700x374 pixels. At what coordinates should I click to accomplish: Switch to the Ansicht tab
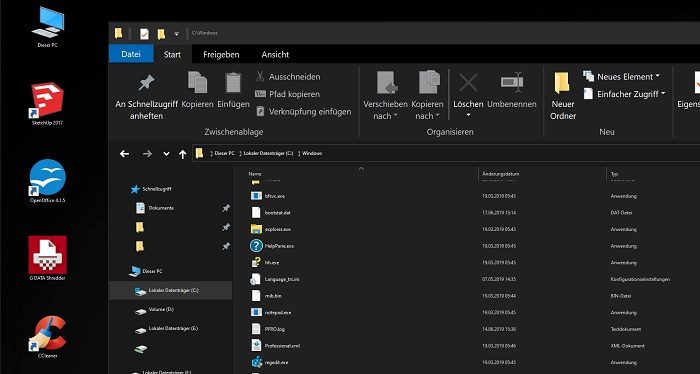pos(275,54)
